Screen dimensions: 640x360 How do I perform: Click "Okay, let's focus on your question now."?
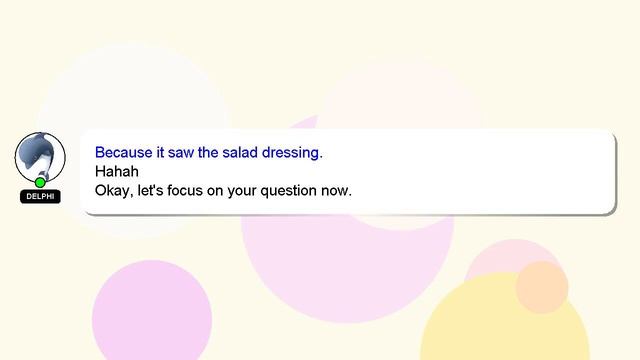(223, 190)
